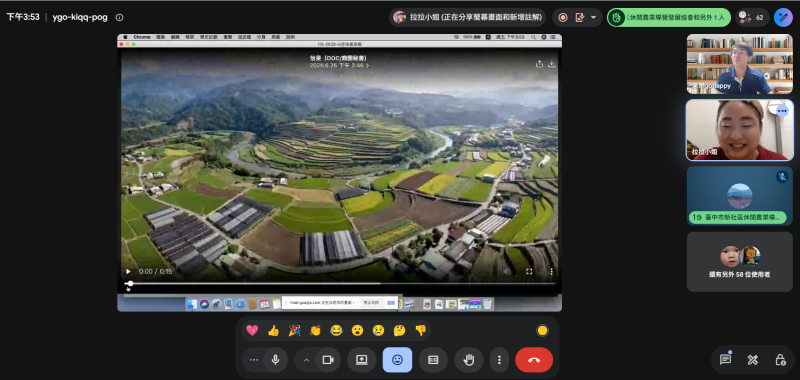Open Gemini magic pencil button
Screen dimensions: 800x380
point(783,17)
